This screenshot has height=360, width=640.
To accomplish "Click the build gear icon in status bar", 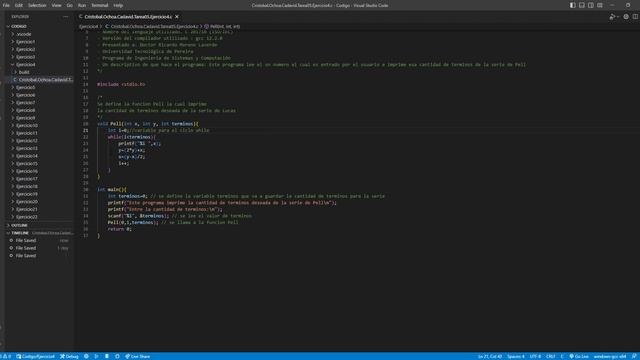I will point(86,356).
